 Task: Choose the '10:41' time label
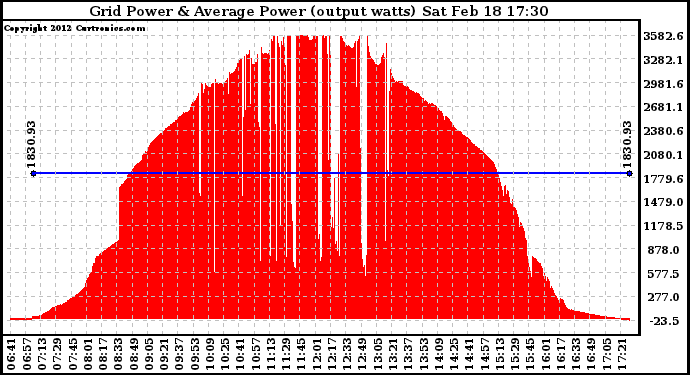coord(241,354)
